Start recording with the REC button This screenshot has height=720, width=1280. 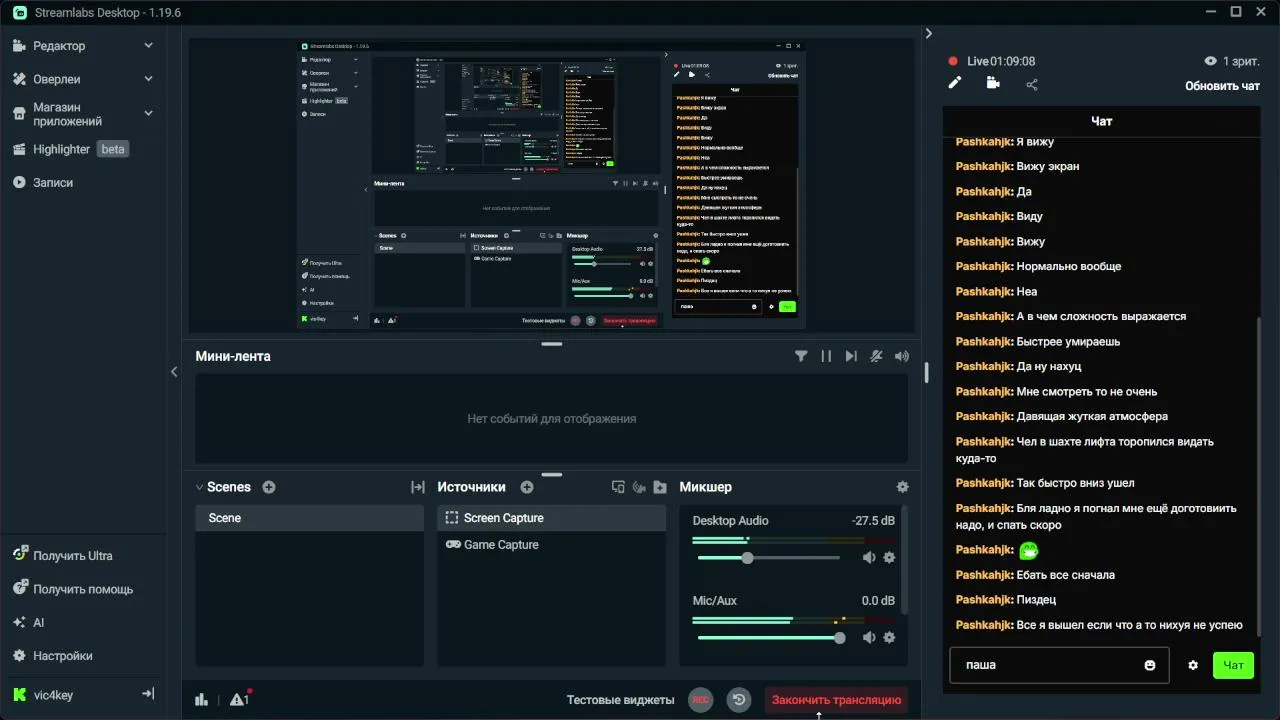point(701,700)
